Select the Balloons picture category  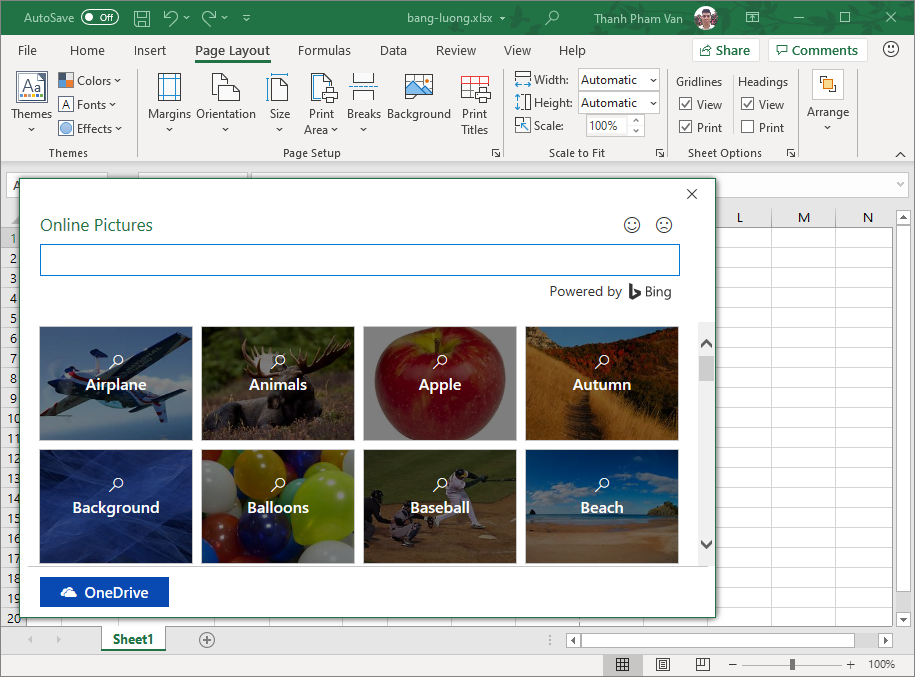pyautogui.click(x=278, y=506)
